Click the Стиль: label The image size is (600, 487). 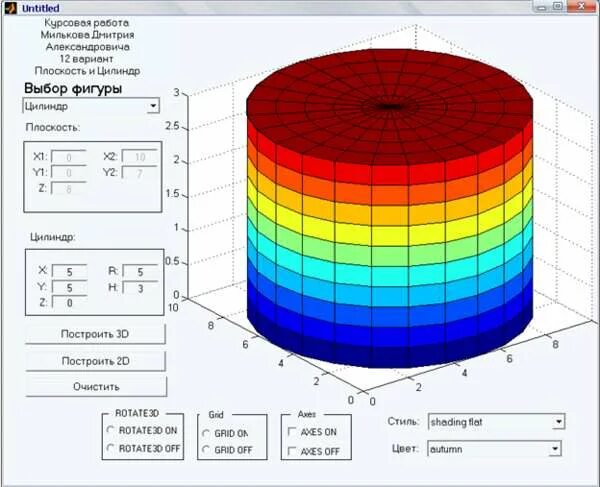click(403, 422)
